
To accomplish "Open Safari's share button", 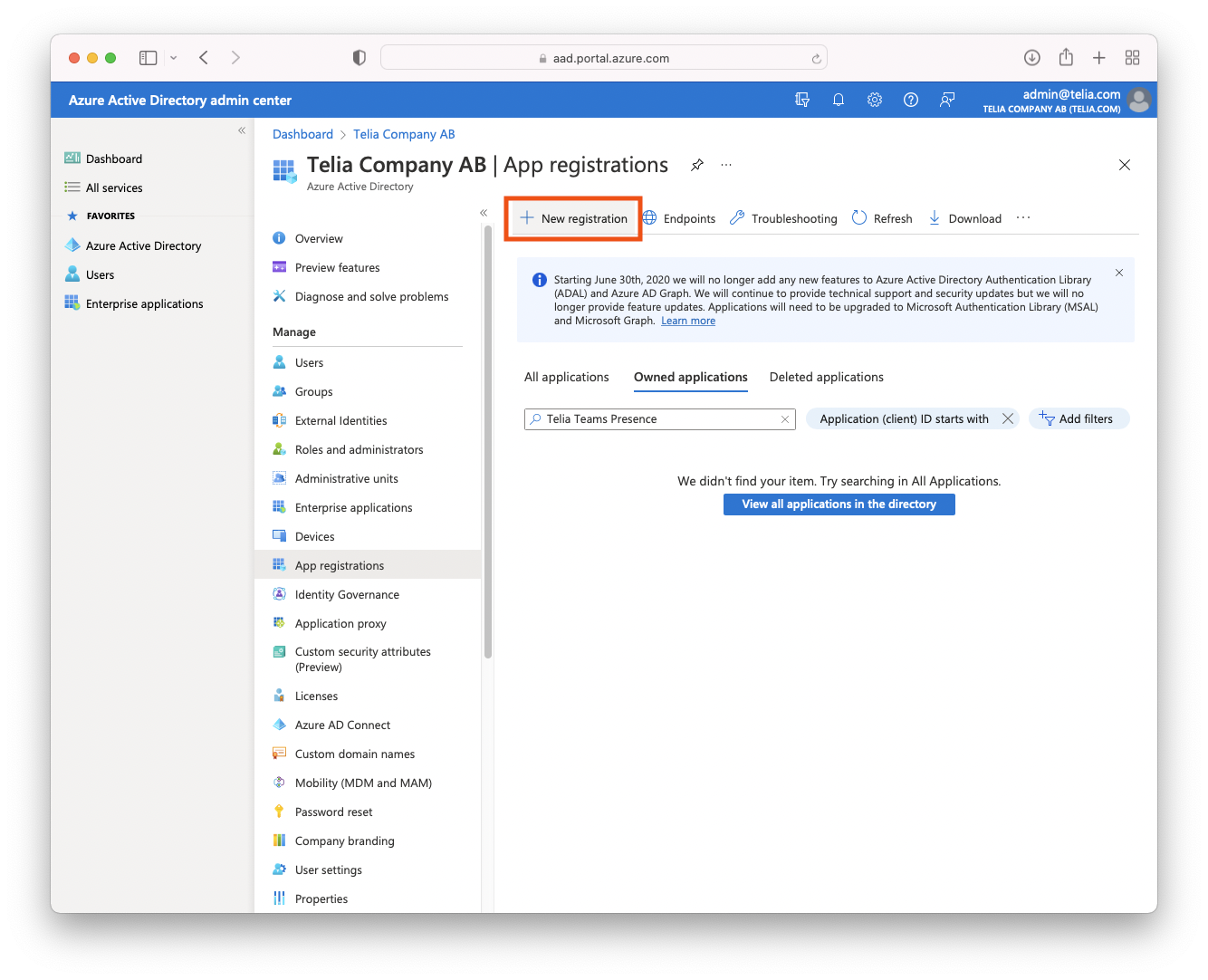I will pos(1066,57).
